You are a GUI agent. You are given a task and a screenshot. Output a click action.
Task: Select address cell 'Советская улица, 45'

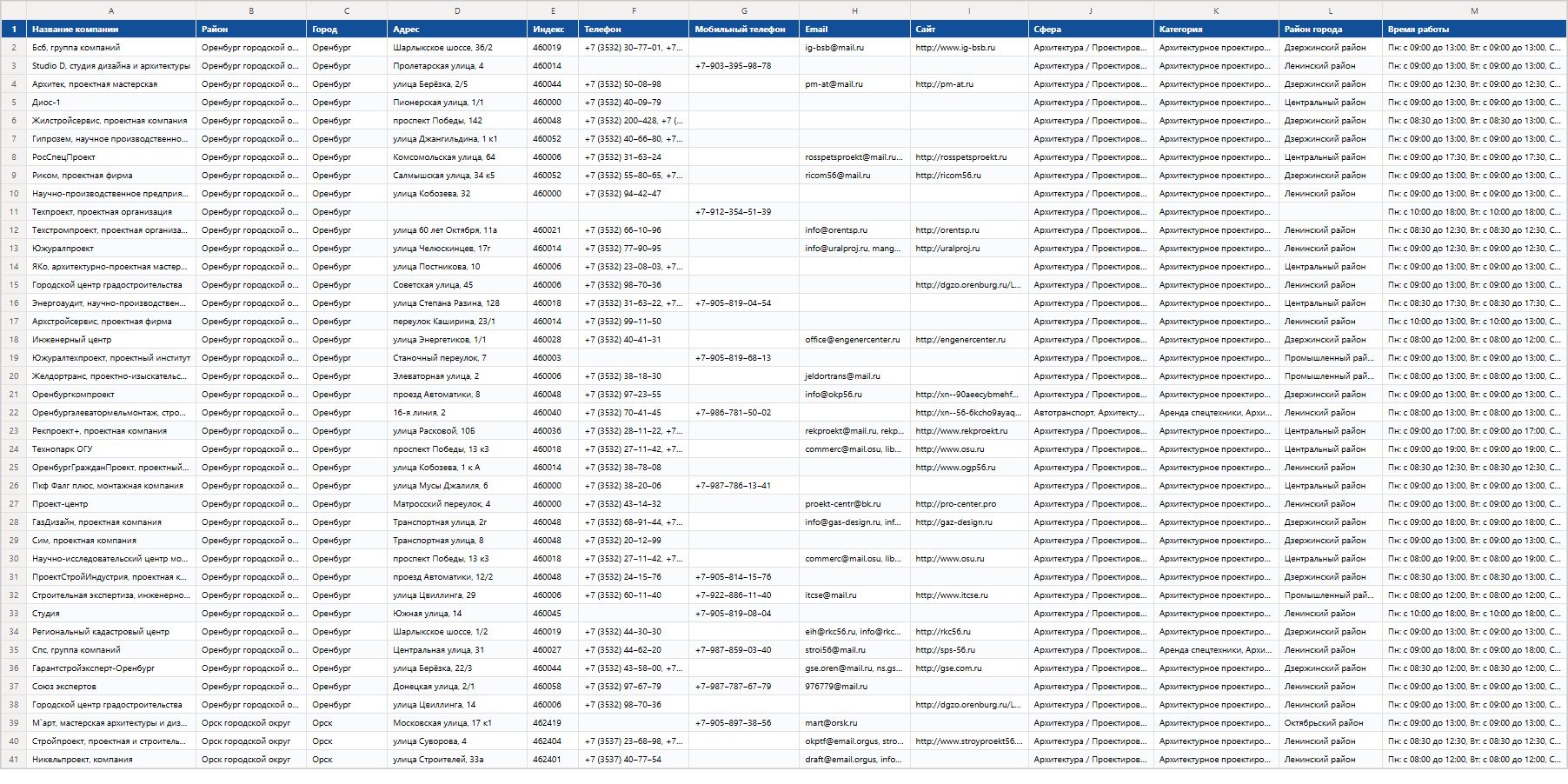point(457,285)
